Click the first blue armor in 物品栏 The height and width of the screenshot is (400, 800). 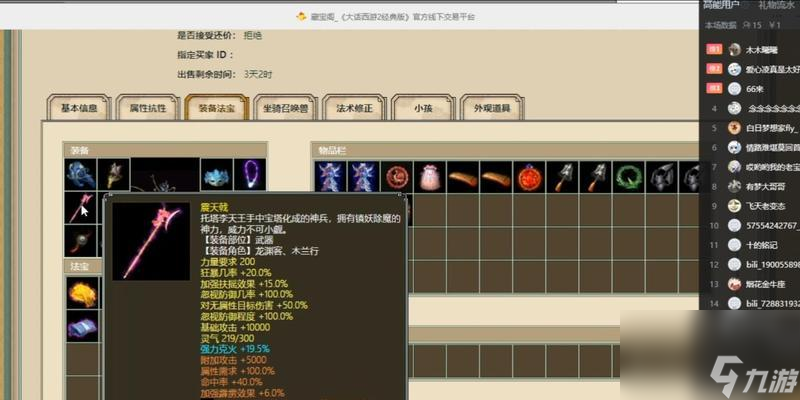click(331, 177)
